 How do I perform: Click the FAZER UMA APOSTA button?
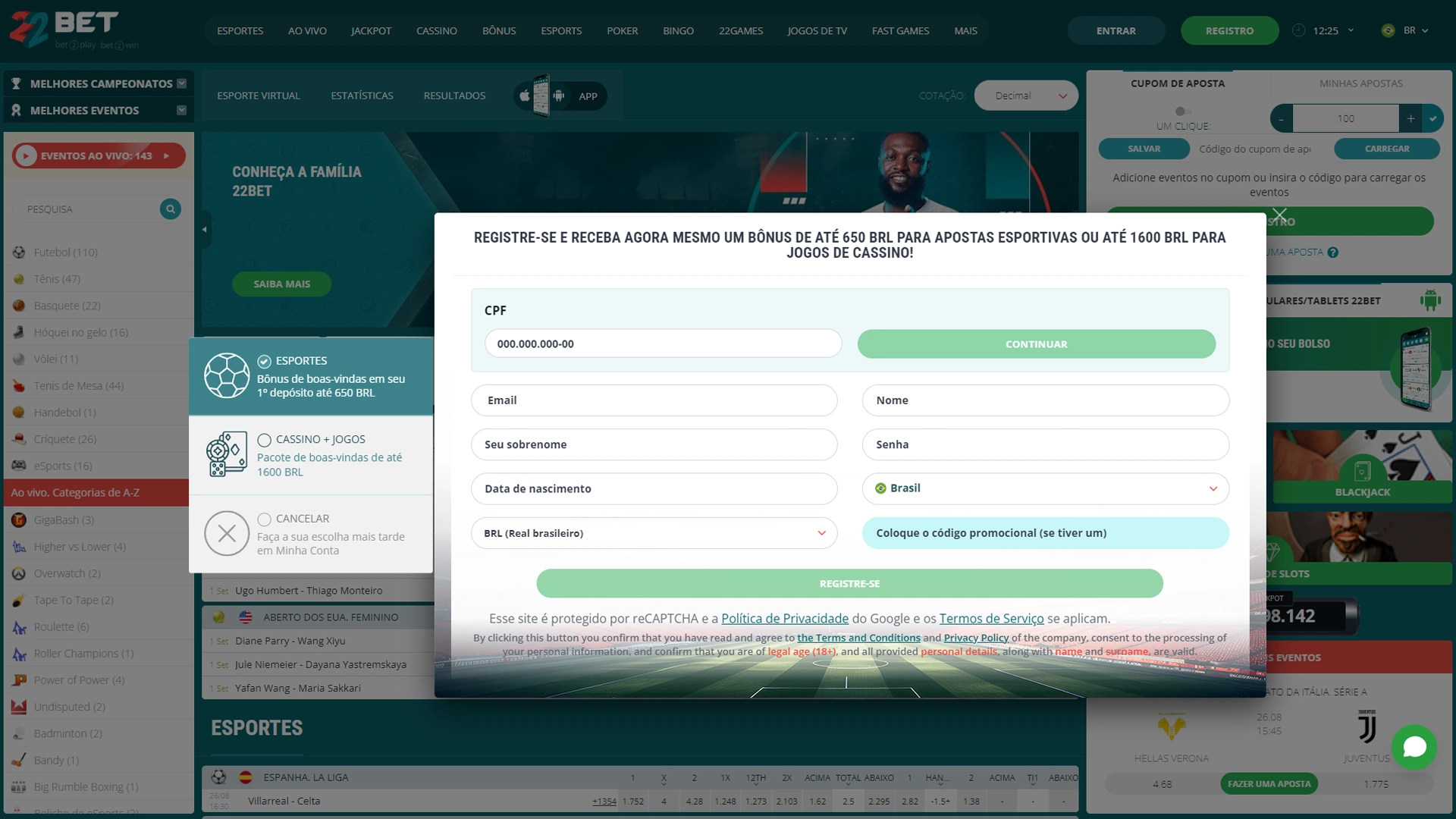click(x=1269, y=784)
